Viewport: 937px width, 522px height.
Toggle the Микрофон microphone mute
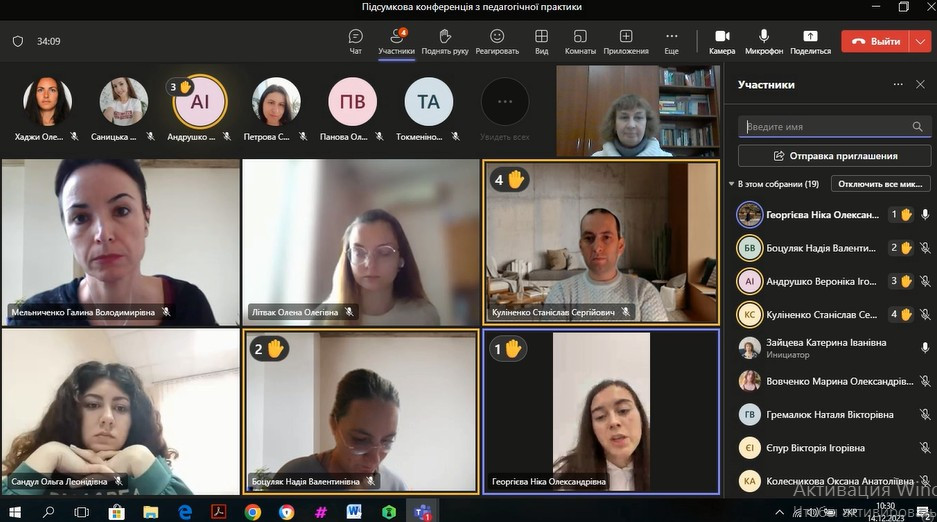click(x=764, y=40)
